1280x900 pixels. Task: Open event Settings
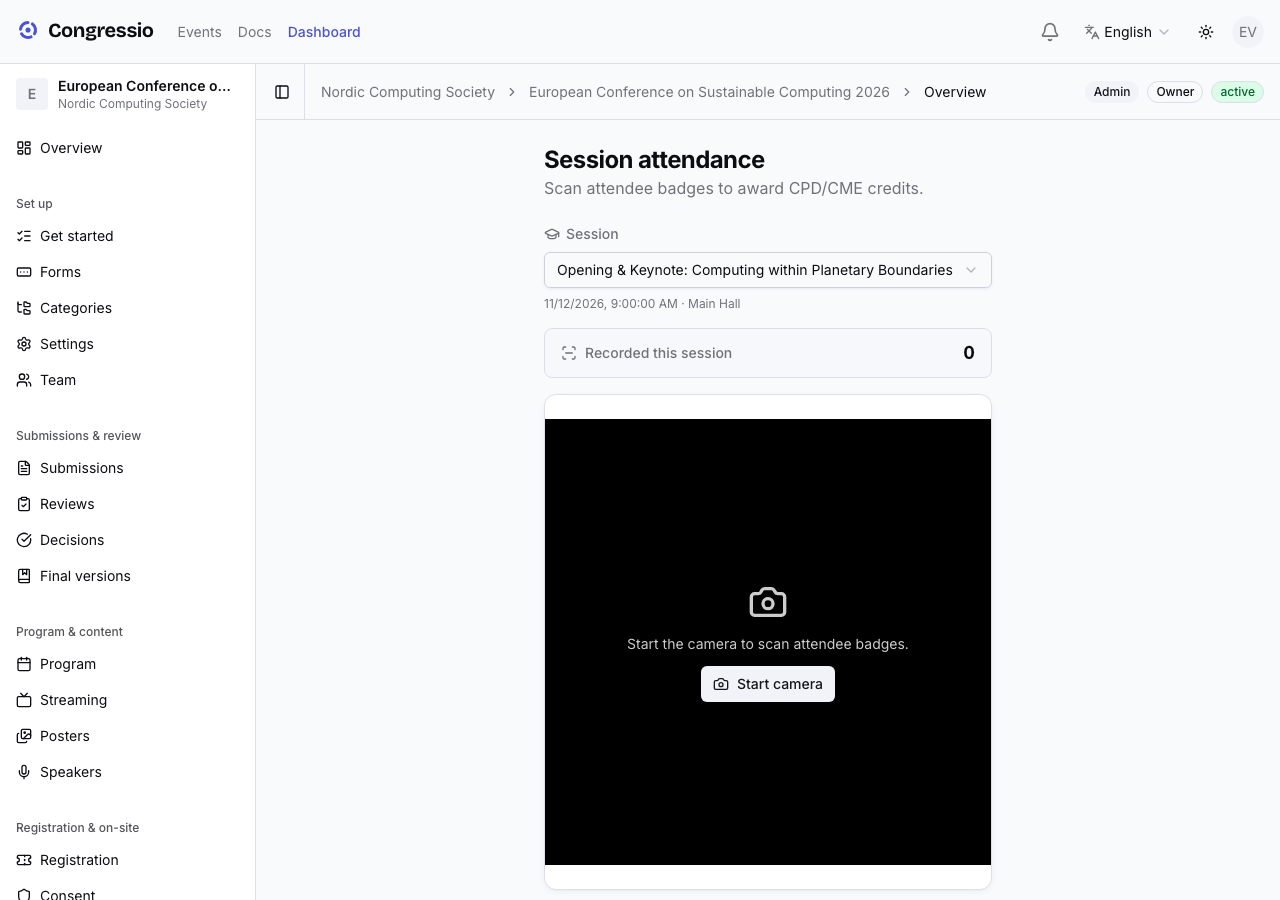pyautogui.click(x=127, y=344)
